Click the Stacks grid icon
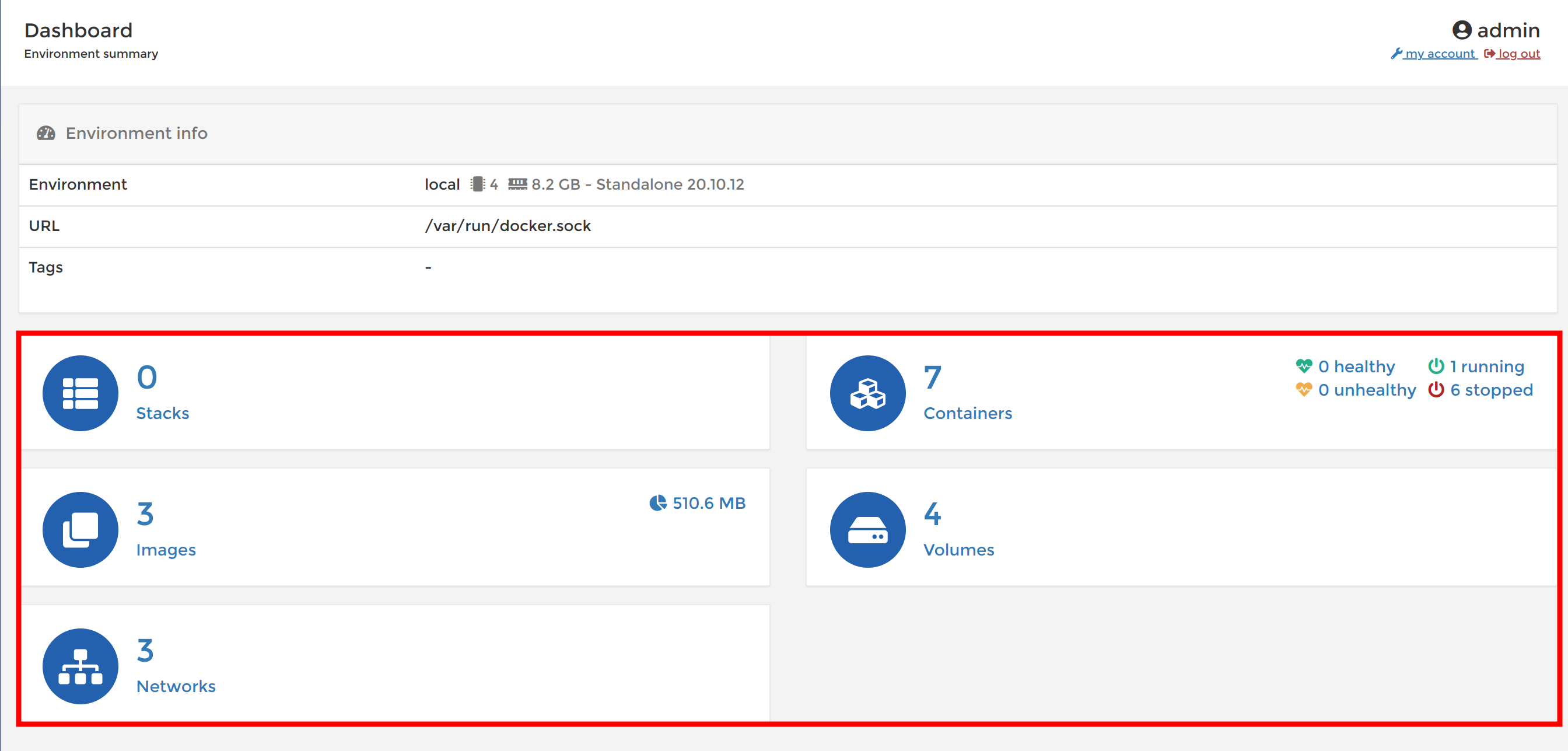Viewport: 1568px width, 751px height. tap(80, 393)
